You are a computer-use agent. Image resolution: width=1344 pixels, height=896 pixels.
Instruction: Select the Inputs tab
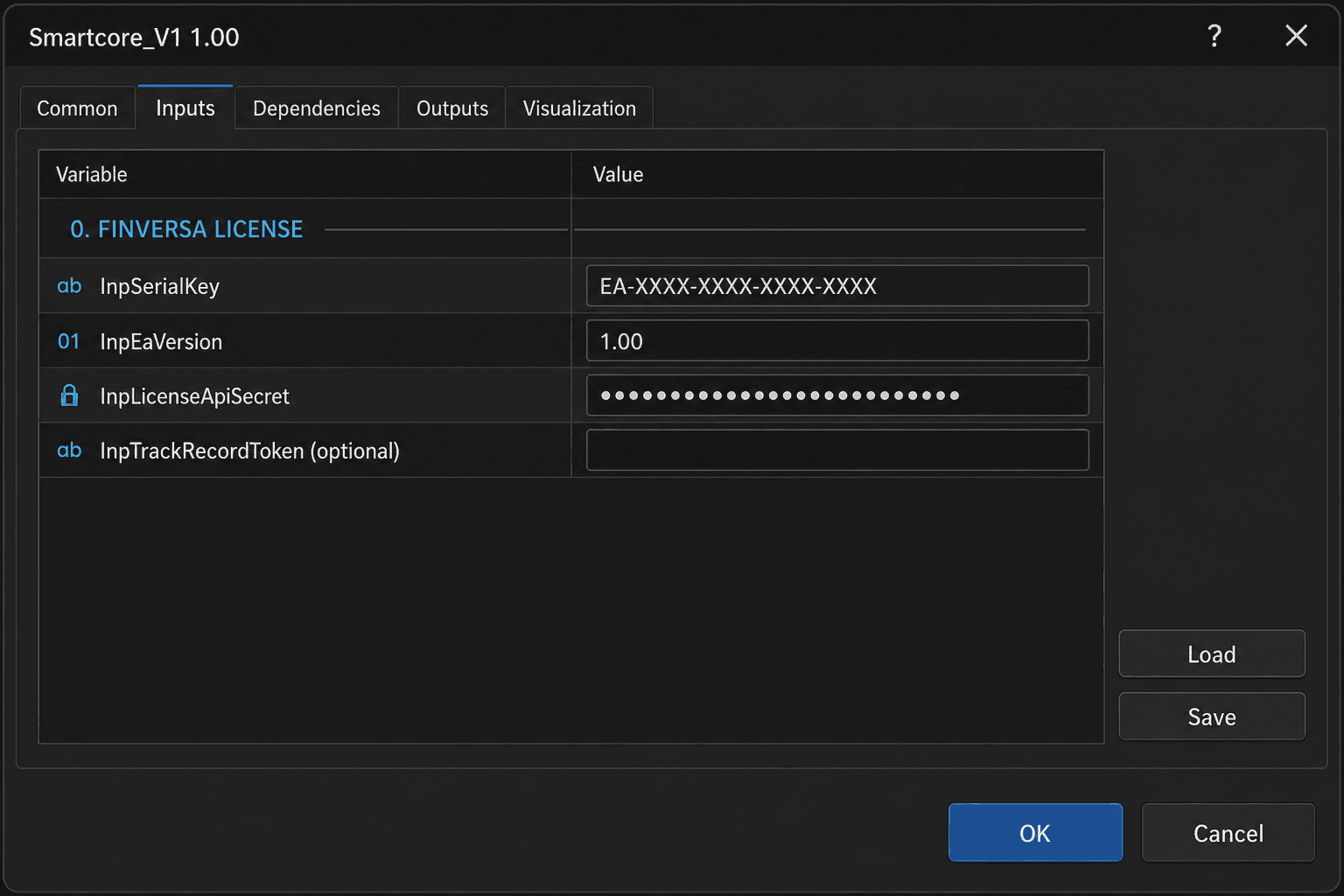tap(185, 107)
